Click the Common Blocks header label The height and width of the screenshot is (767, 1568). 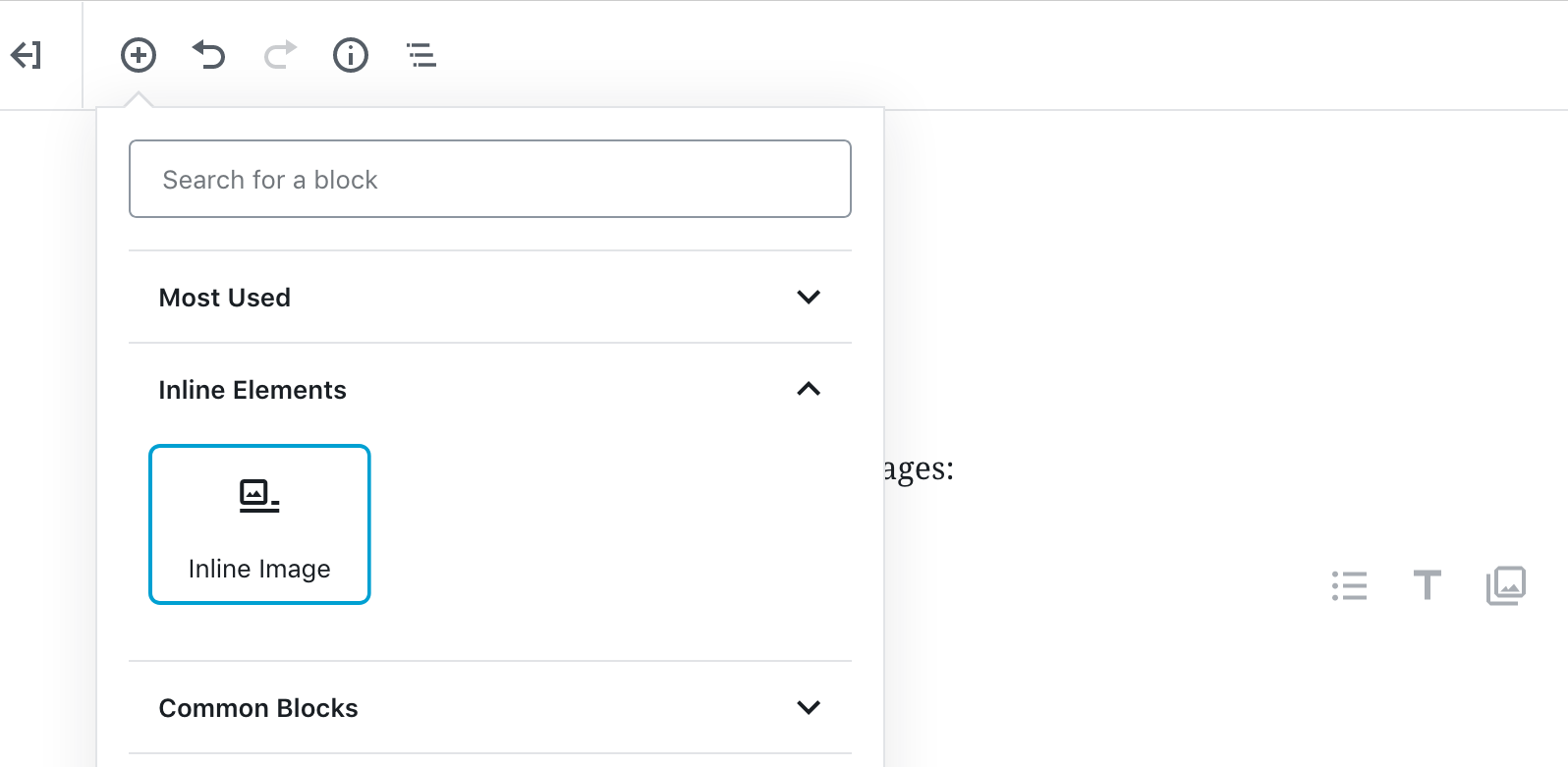pyautogui.click(x=258, y=707)
